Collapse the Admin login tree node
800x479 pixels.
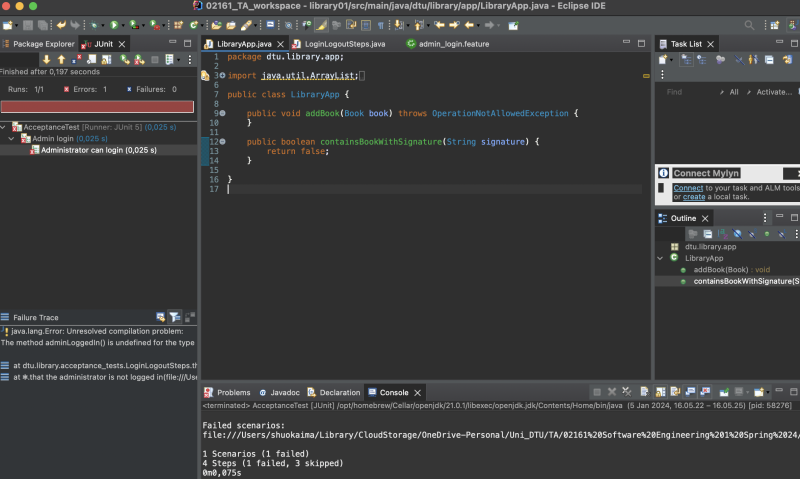tap(12, 138)
